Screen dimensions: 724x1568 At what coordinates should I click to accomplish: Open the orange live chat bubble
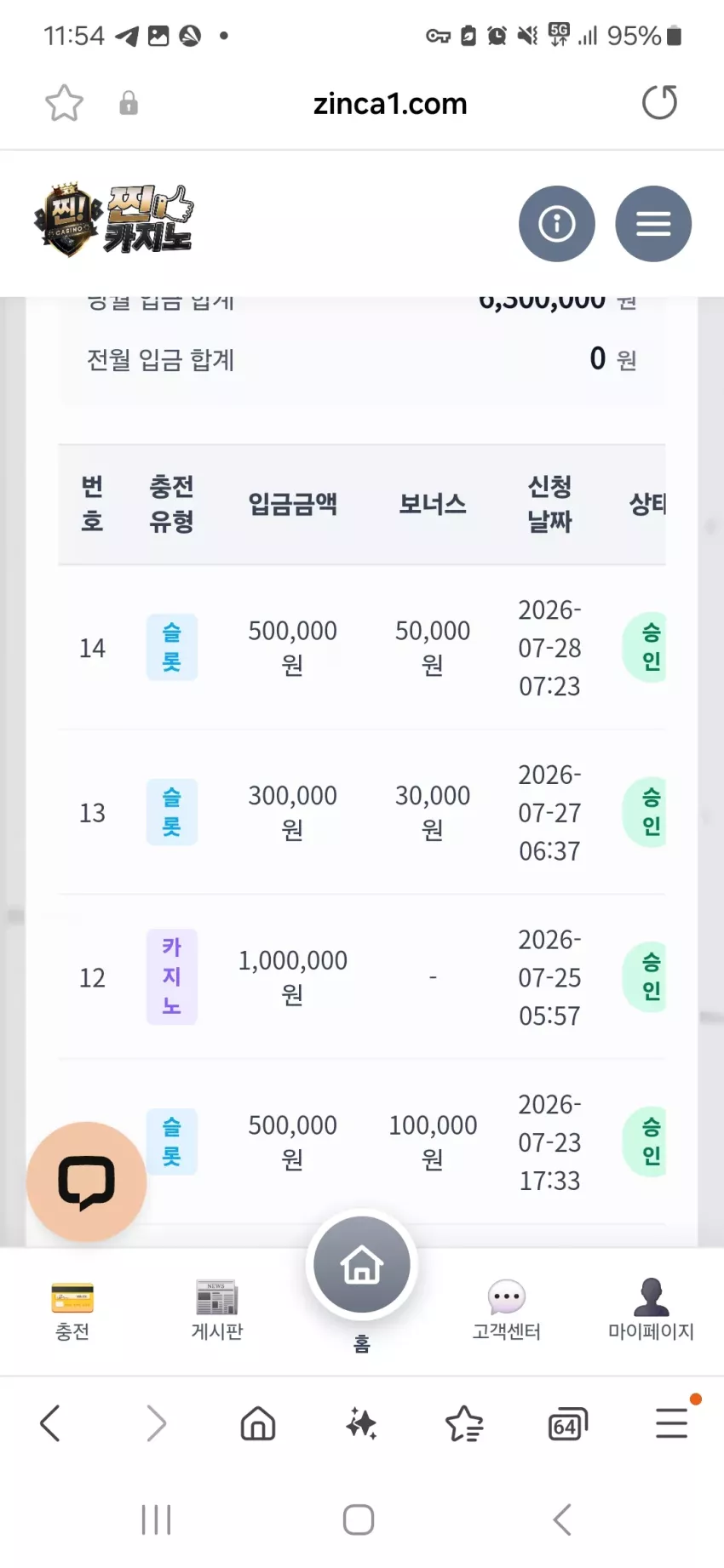pos(87,1182)
